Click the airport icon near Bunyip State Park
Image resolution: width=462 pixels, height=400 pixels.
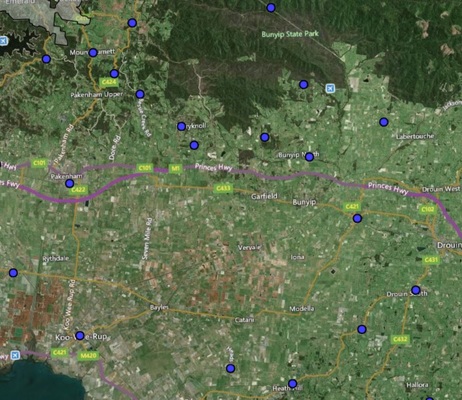tap(330, 88)
